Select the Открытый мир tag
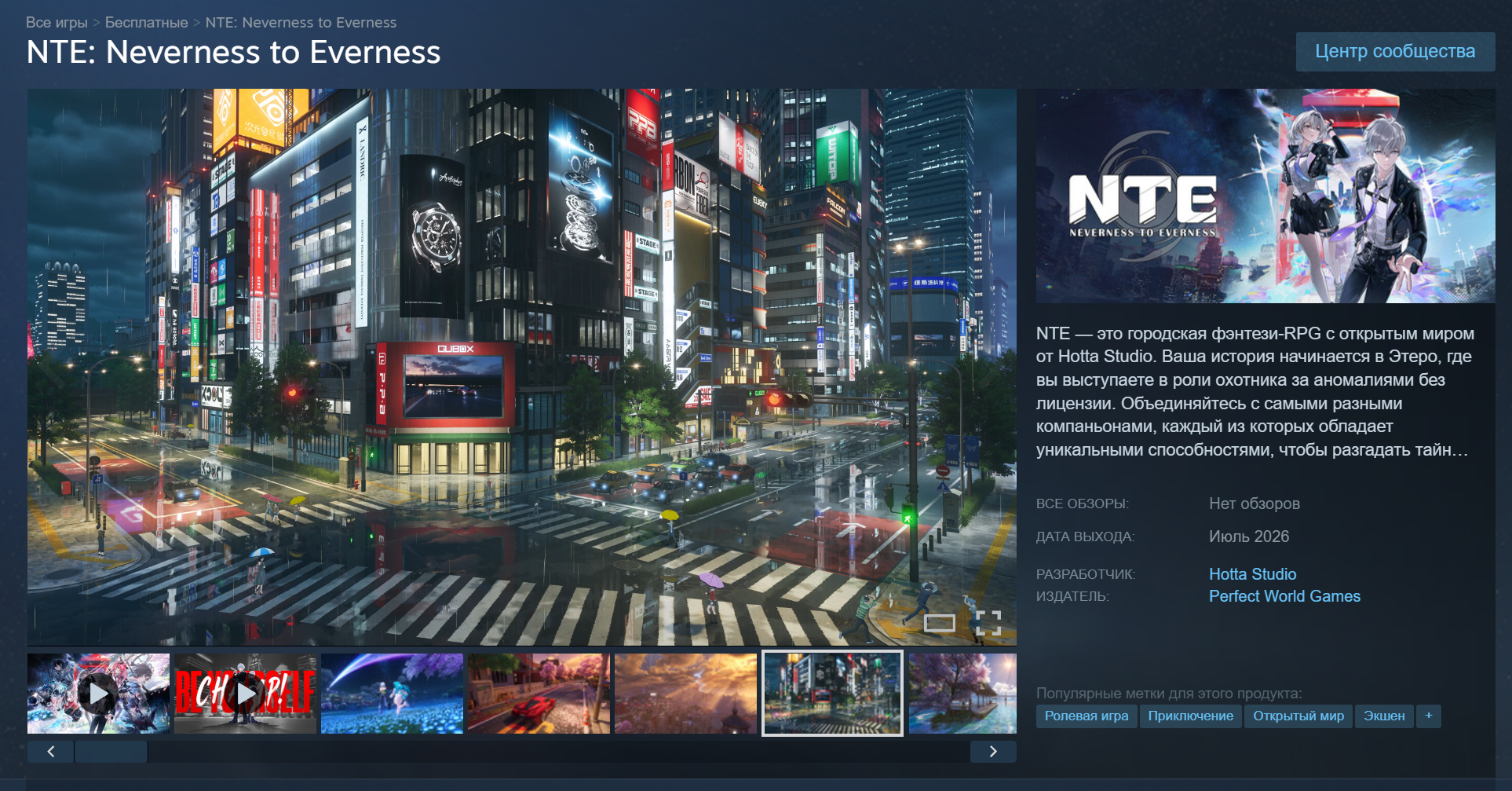This screenshot has height=791, width=1512. [1298, 716]
